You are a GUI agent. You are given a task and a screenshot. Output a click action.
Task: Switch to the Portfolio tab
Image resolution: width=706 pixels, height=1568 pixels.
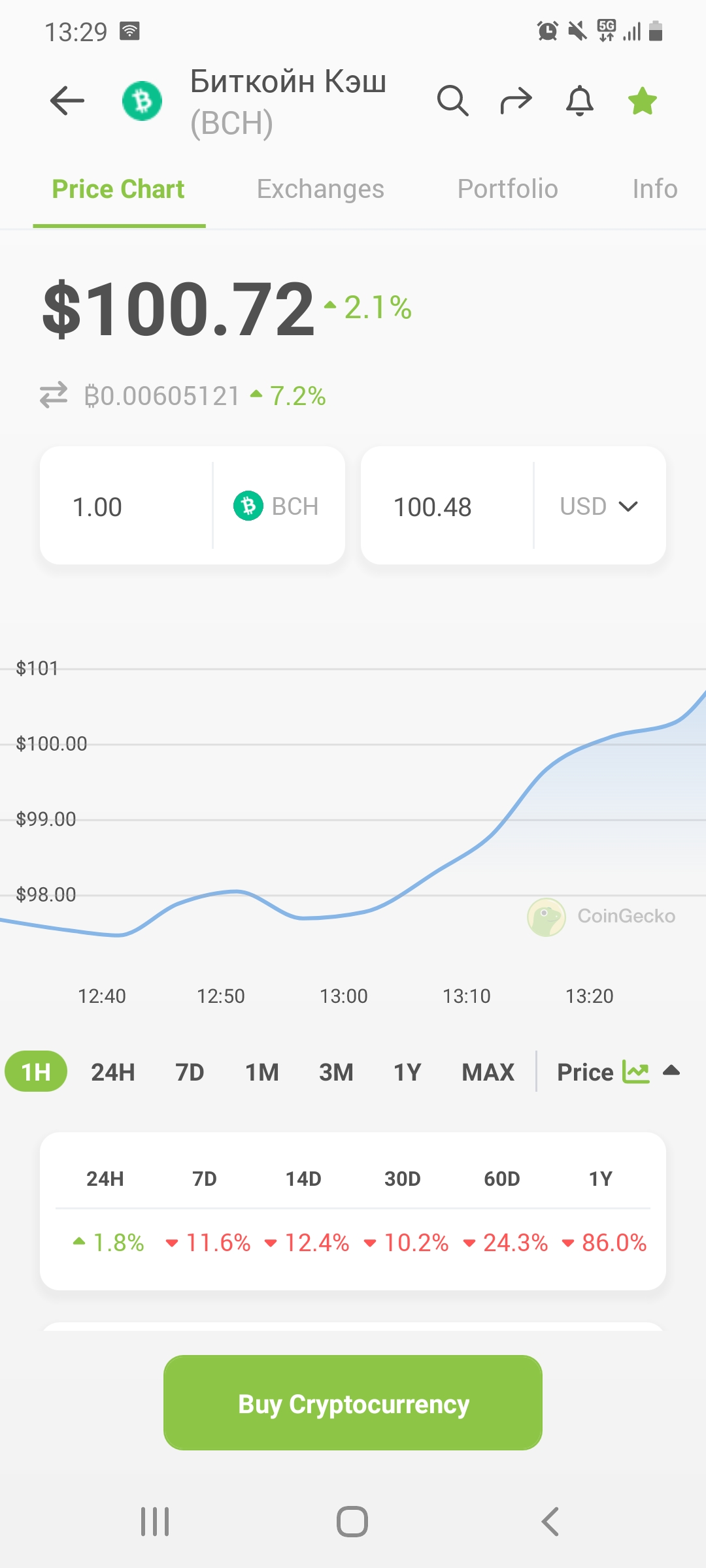[x=507, y=189]
